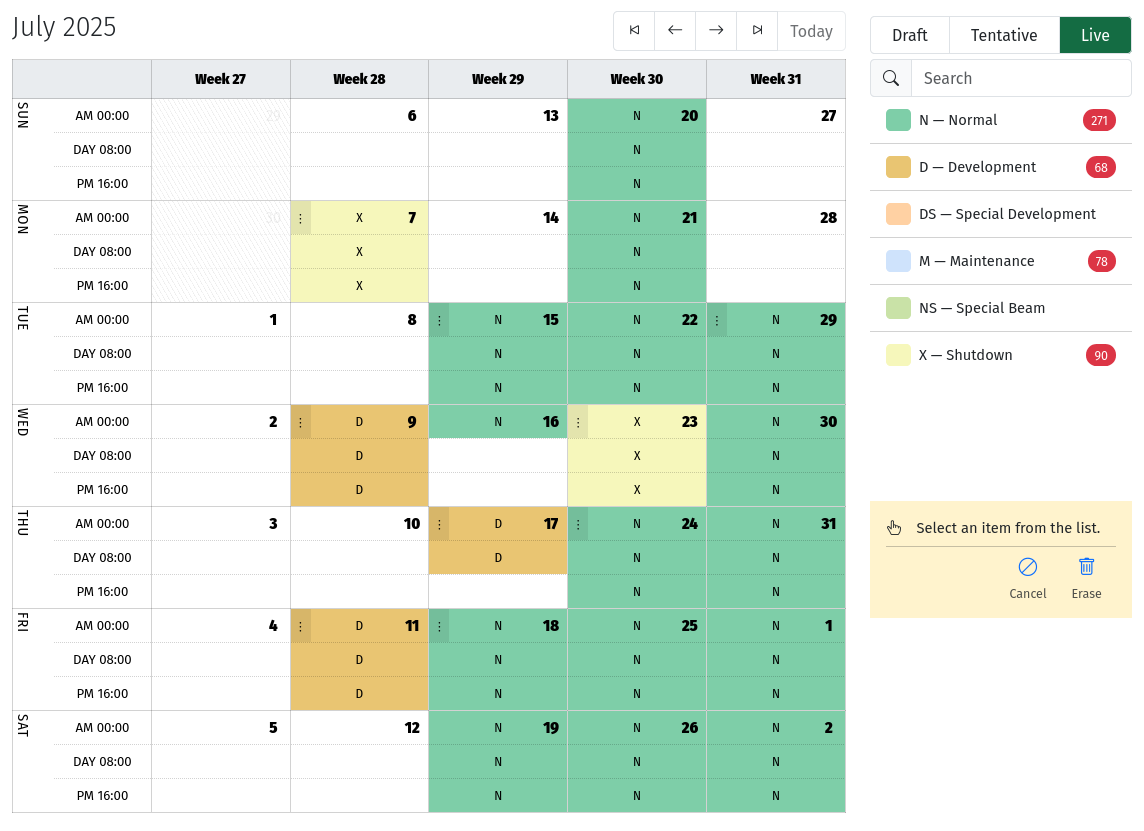Select N — Normal green swatch
Viewport: 1144px width, 831px height.
(898, 120)
